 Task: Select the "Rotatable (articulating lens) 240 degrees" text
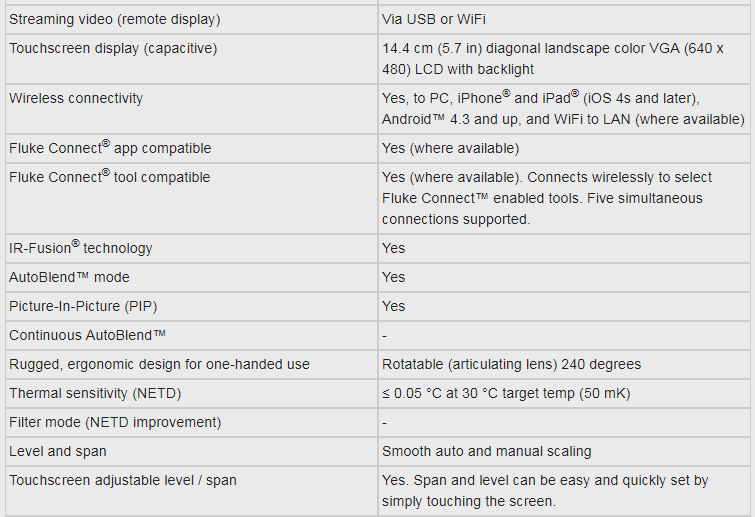511,364
